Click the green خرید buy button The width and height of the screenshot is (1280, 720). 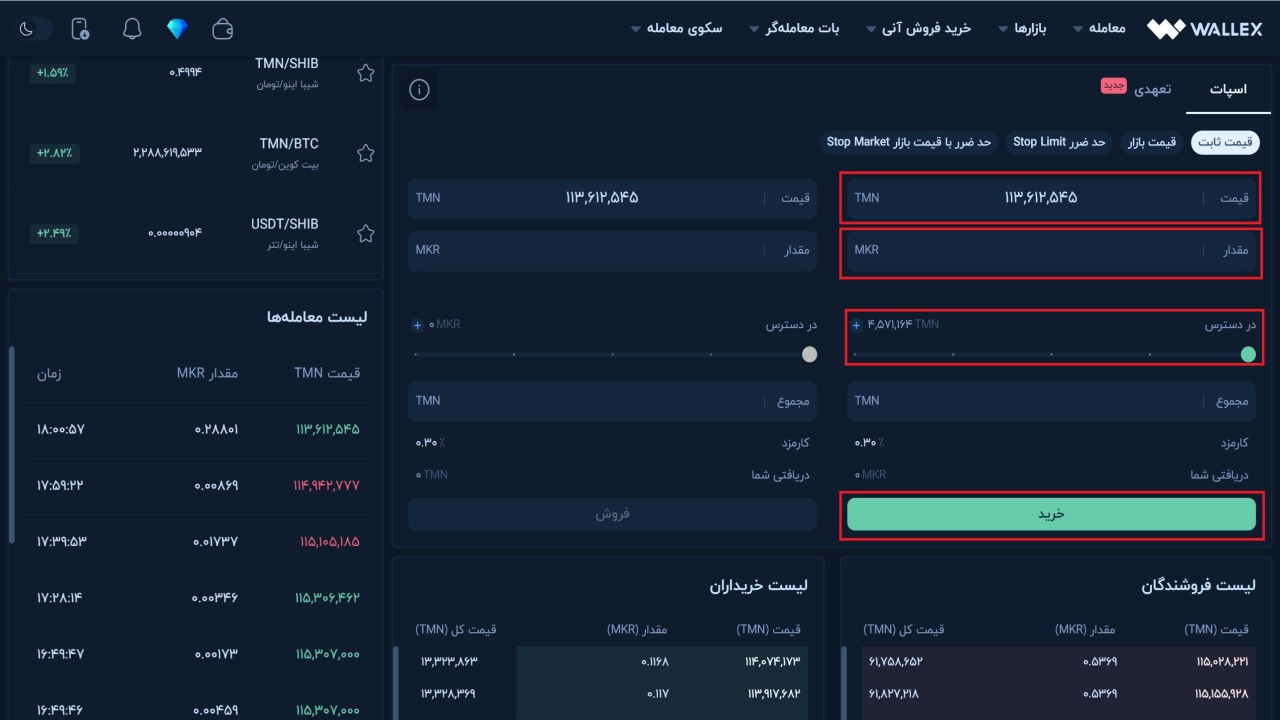[1051, 514]
